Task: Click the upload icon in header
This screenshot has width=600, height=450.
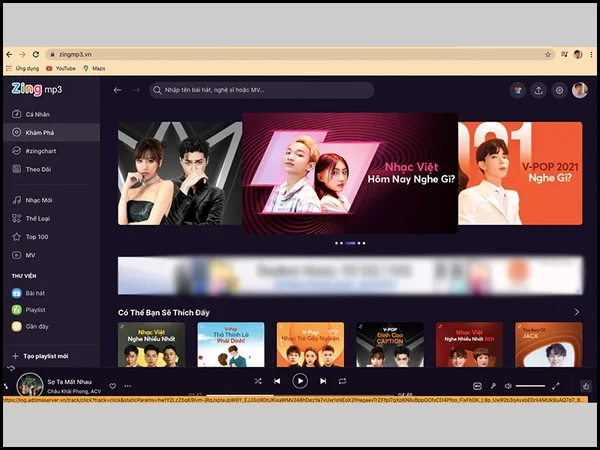Action: click(538, 90)
